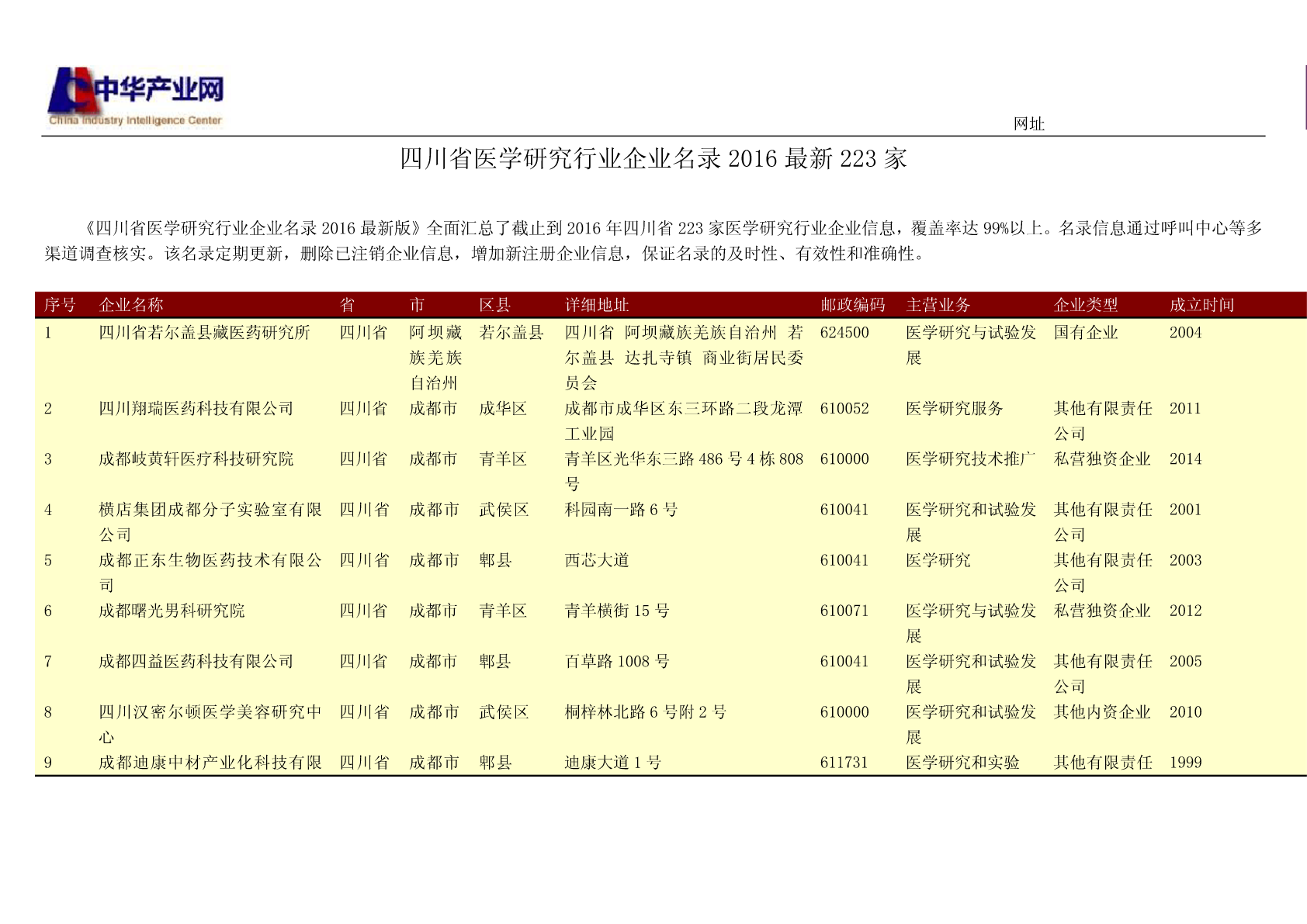The image size is (1307, 924).
Task: Click company name 成都正东生物医药技术有限公司
Action: click(x=210, y=573)
